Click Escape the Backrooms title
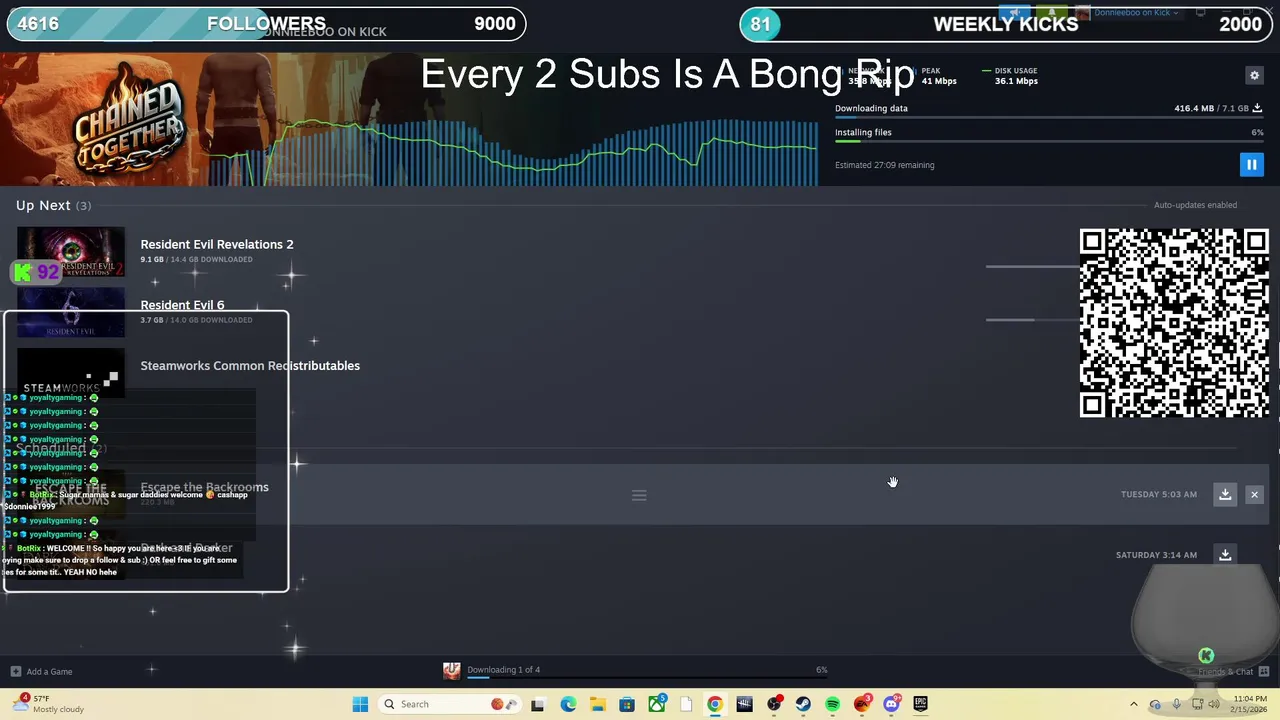 coord(204,487)
